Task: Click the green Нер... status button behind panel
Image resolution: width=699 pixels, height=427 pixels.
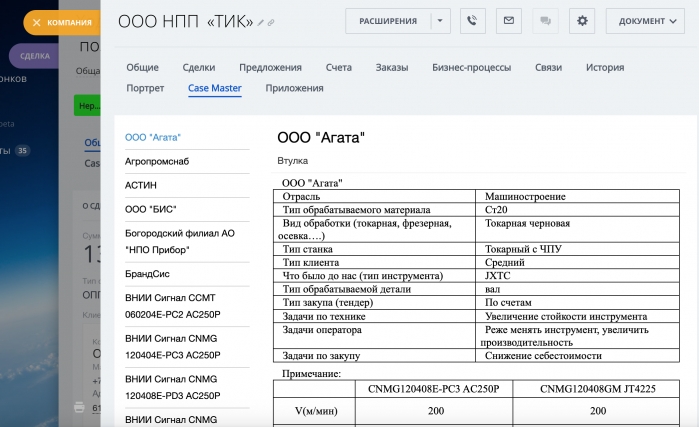Action: click(87, 106)
